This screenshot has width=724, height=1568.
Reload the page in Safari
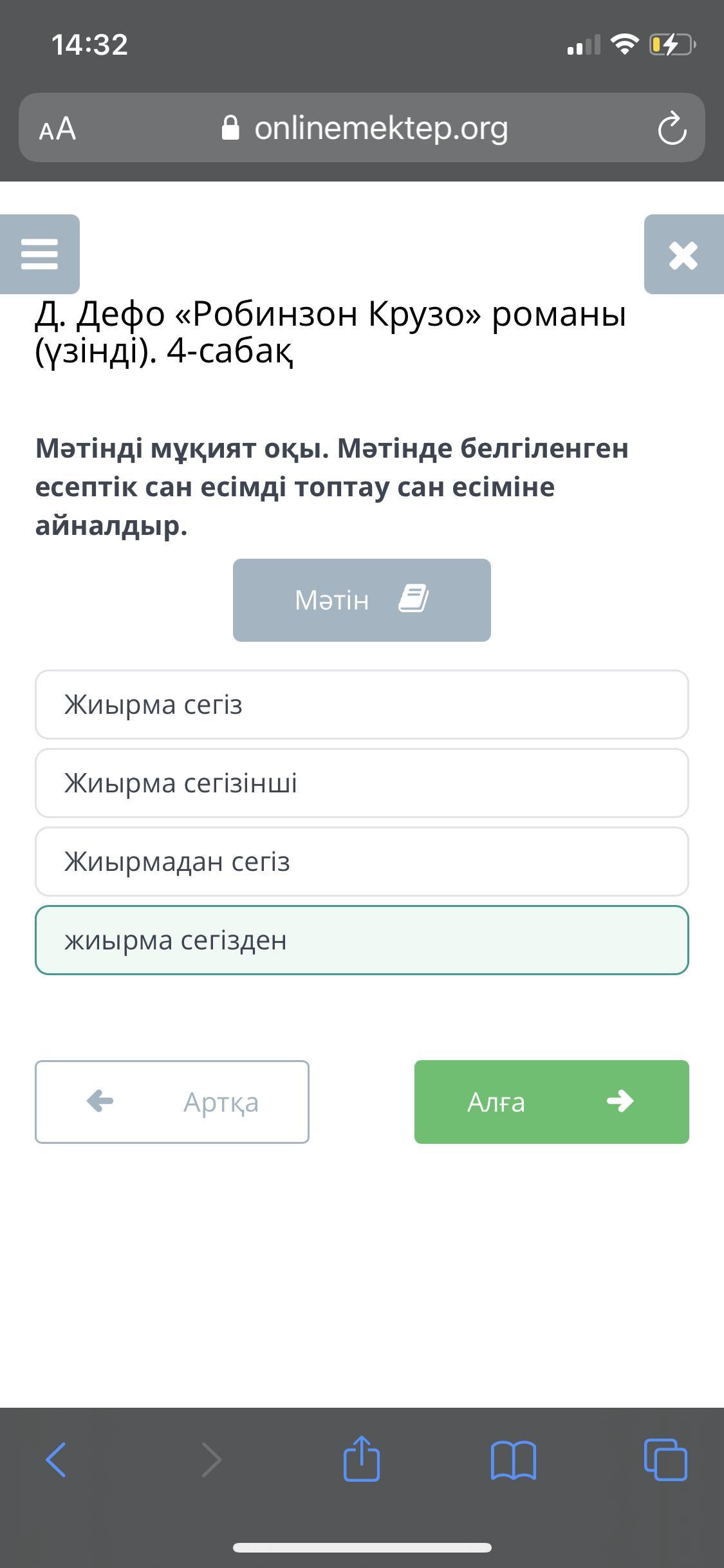pyautogui.click(x=672, y=128)
